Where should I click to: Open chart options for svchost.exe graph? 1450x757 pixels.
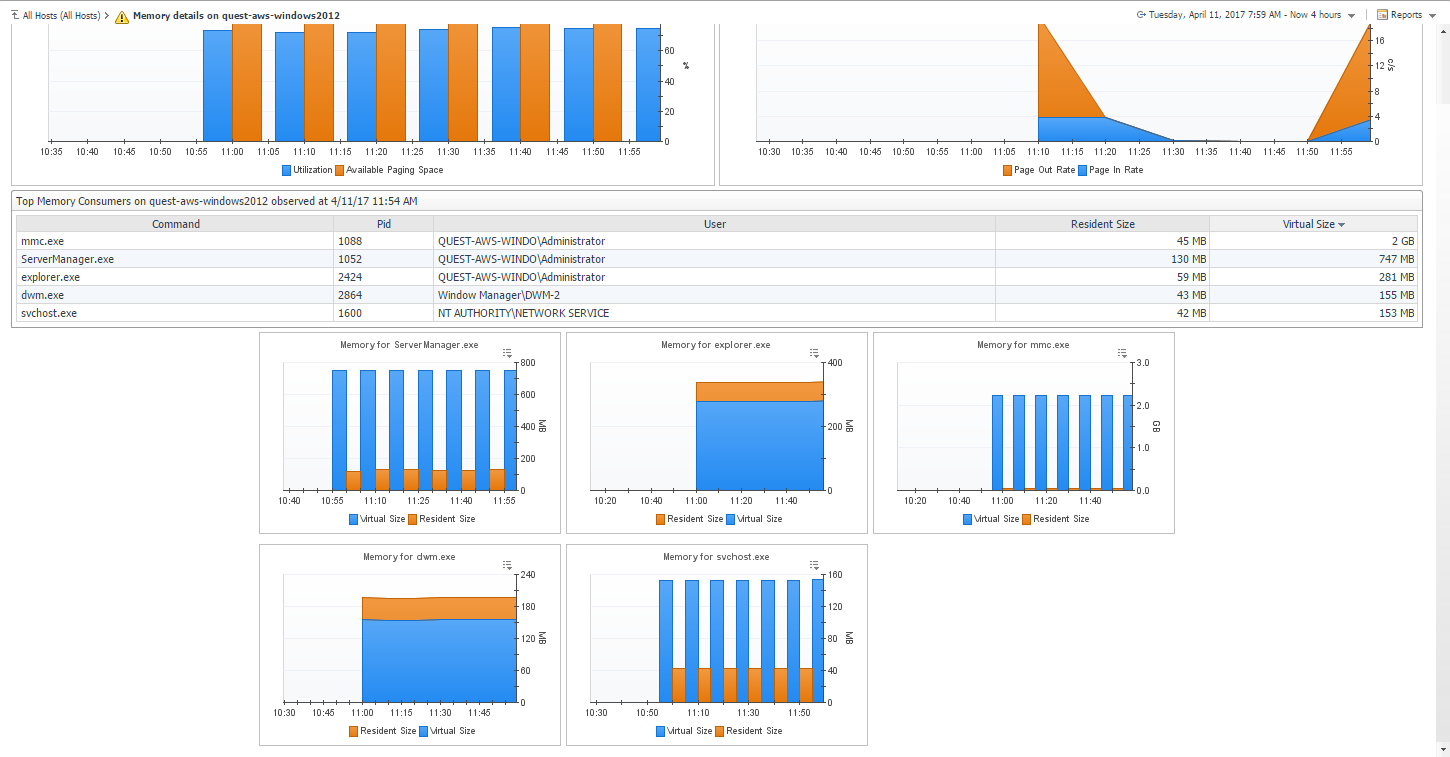click(815, 565)
